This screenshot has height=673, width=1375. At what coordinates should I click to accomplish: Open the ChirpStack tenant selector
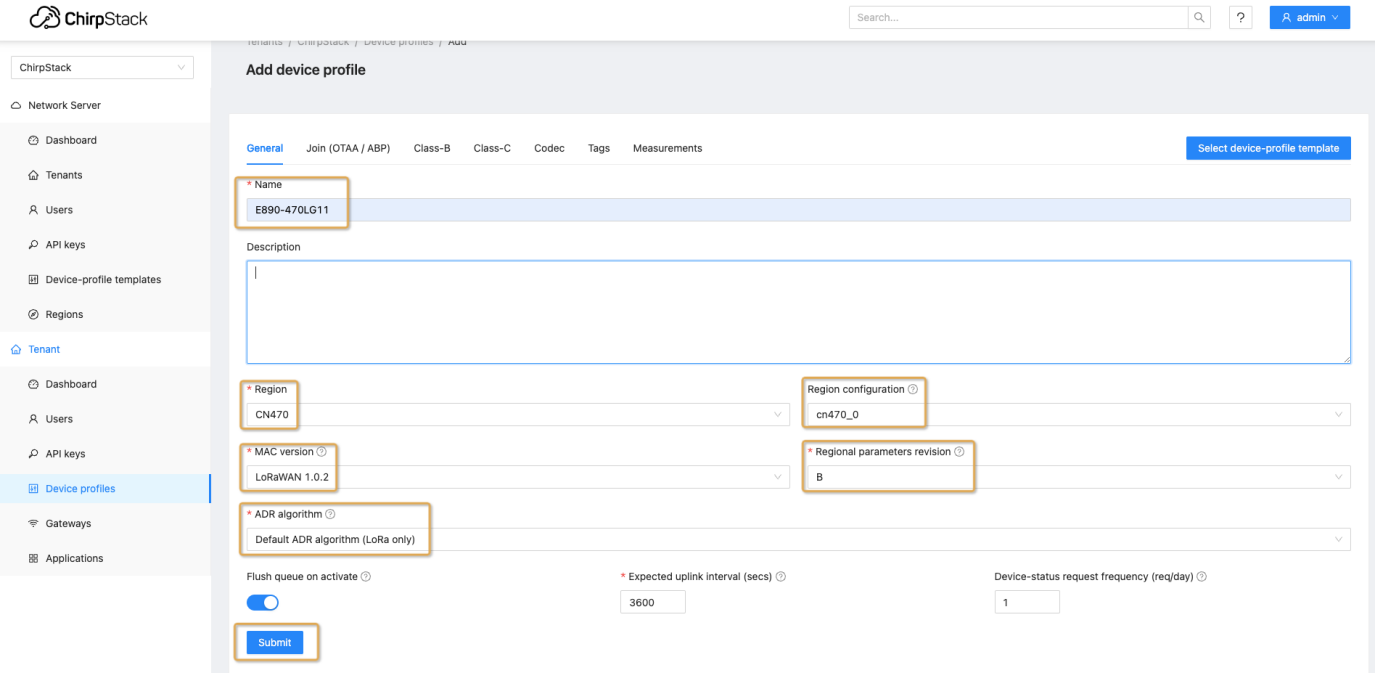tap(102, 68)
